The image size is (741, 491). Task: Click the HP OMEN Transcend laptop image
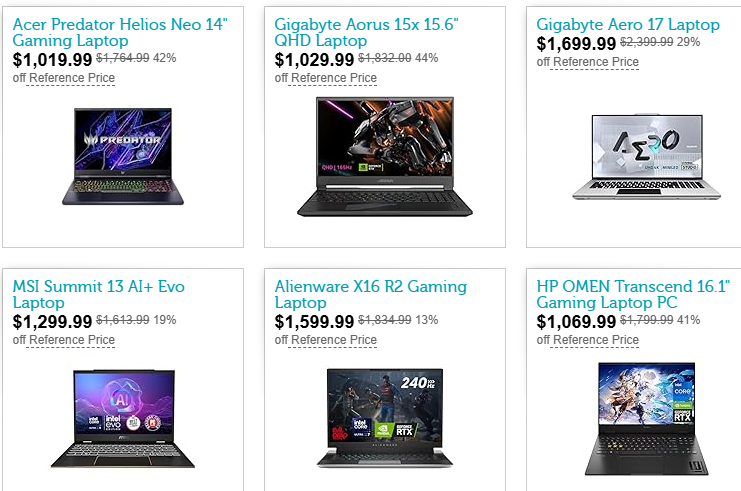pyautogui.click(x=646, y=419)
